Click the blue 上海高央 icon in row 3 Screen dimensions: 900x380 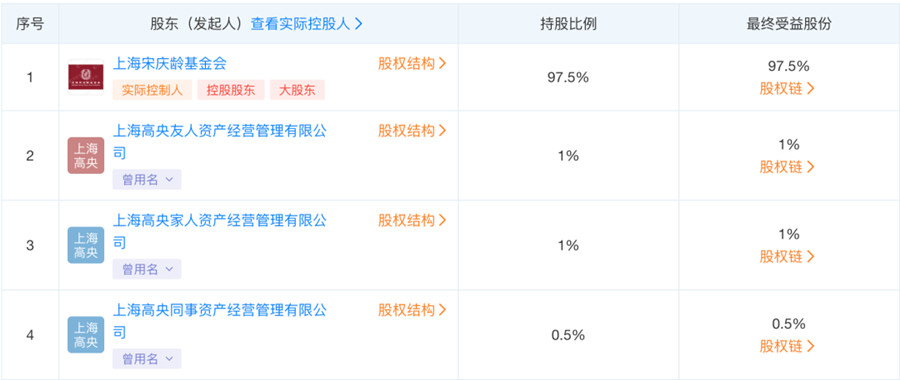tap(86, 245)
